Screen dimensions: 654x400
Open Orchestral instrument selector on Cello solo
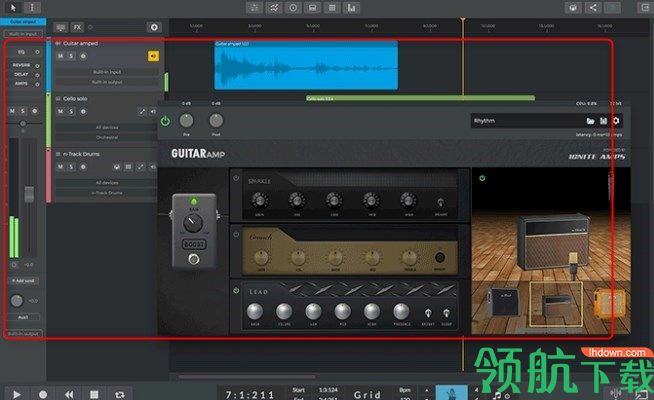(x=107, y=137)
